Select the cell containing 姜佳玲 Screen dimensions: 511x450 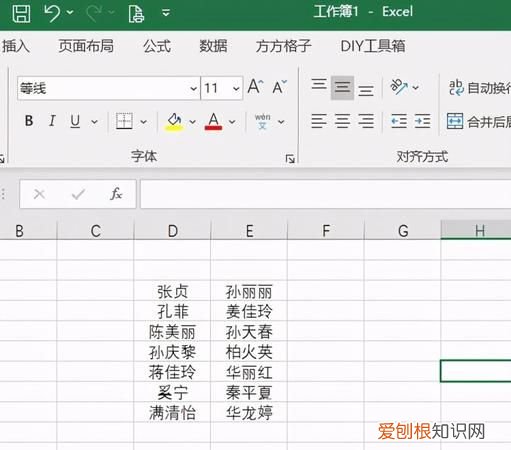coord(249,311)
